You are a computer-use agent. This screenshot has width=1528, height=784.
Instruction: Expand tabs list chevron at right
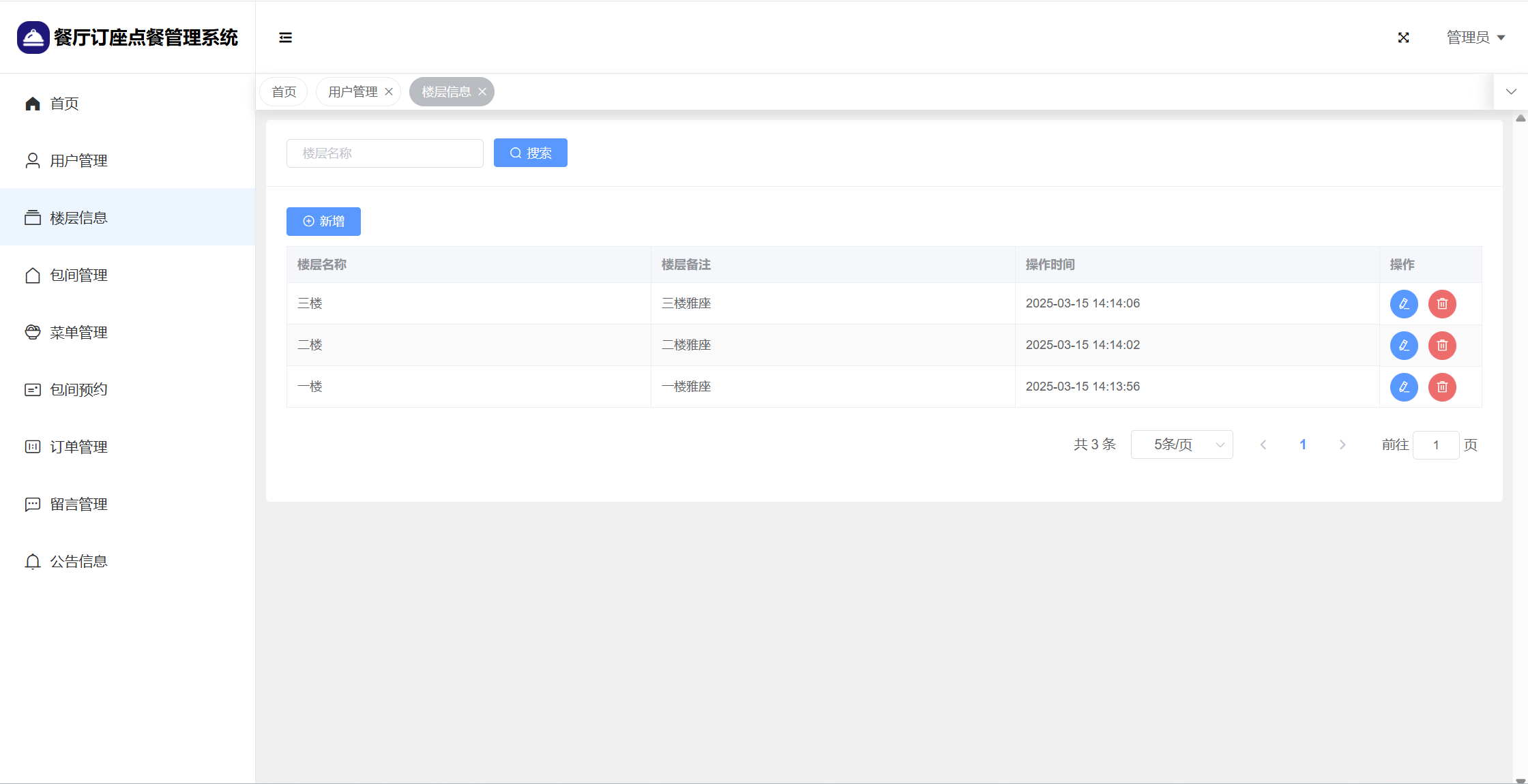click(1511, 92)
